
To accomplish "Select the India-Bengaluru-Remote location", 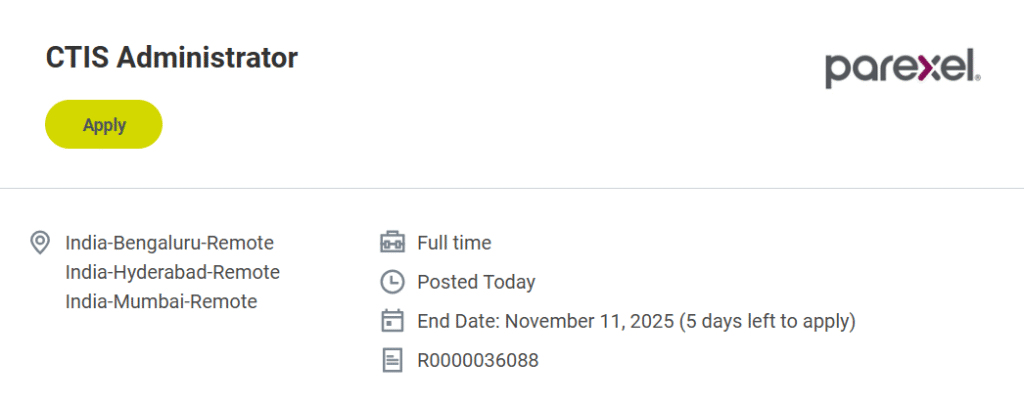I will point(169,243).
